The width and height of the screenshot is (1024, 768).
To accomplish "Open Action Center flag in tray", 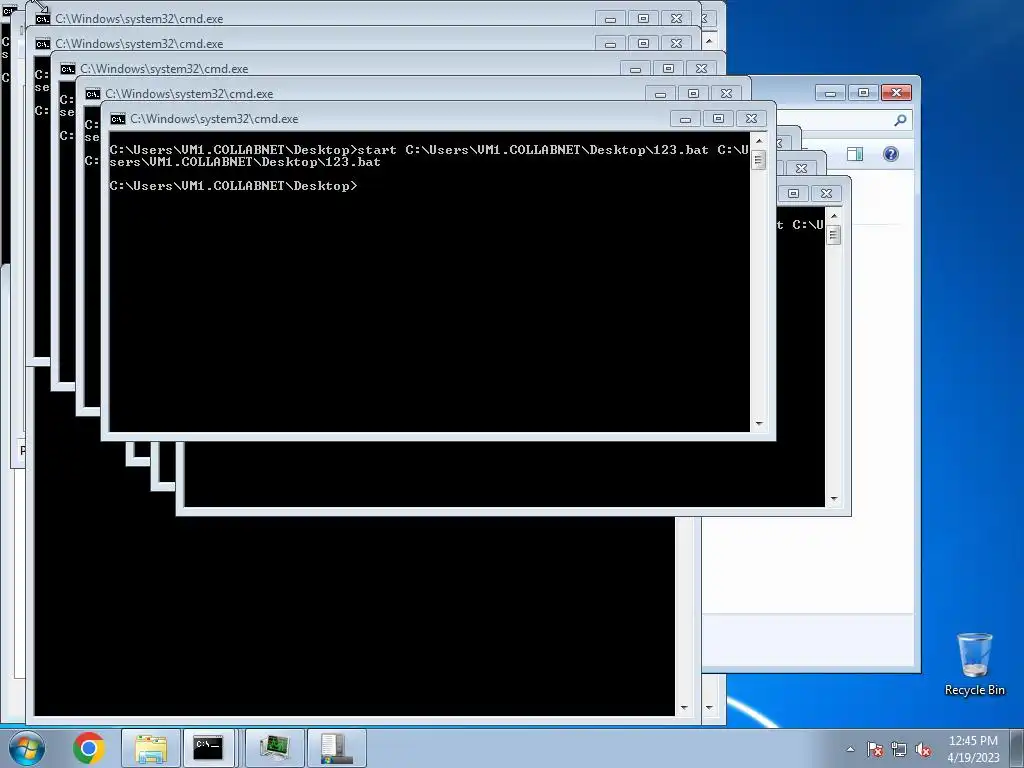I will (x=875, y=749).
